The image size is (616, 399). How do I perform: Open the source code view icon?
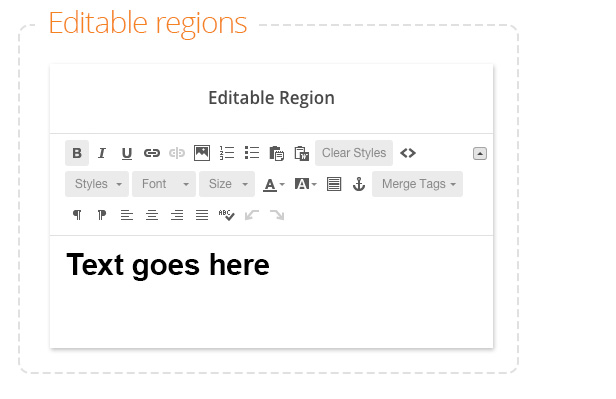[x=408, y=153]
